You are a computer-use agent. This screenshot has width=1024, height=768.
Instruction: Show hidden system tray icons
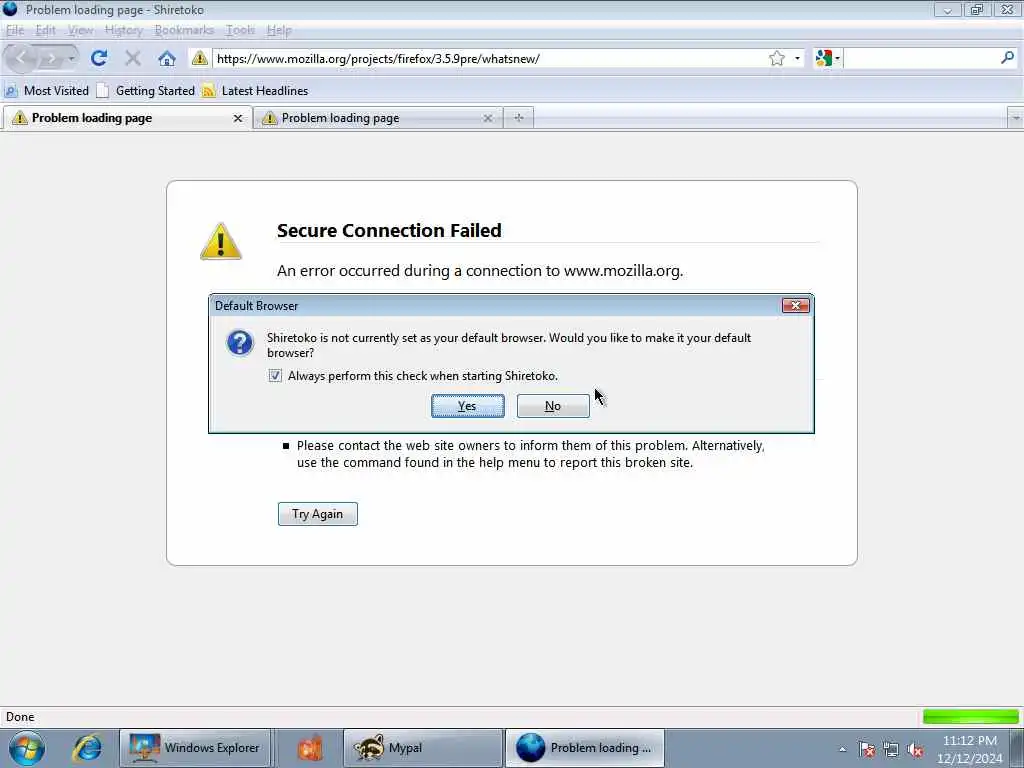coord(843,750)
